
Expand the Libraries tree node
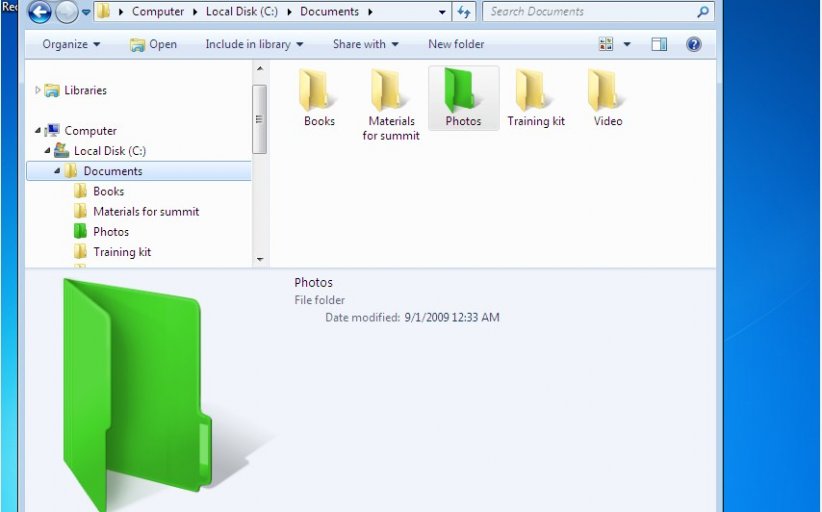[38, 90]
